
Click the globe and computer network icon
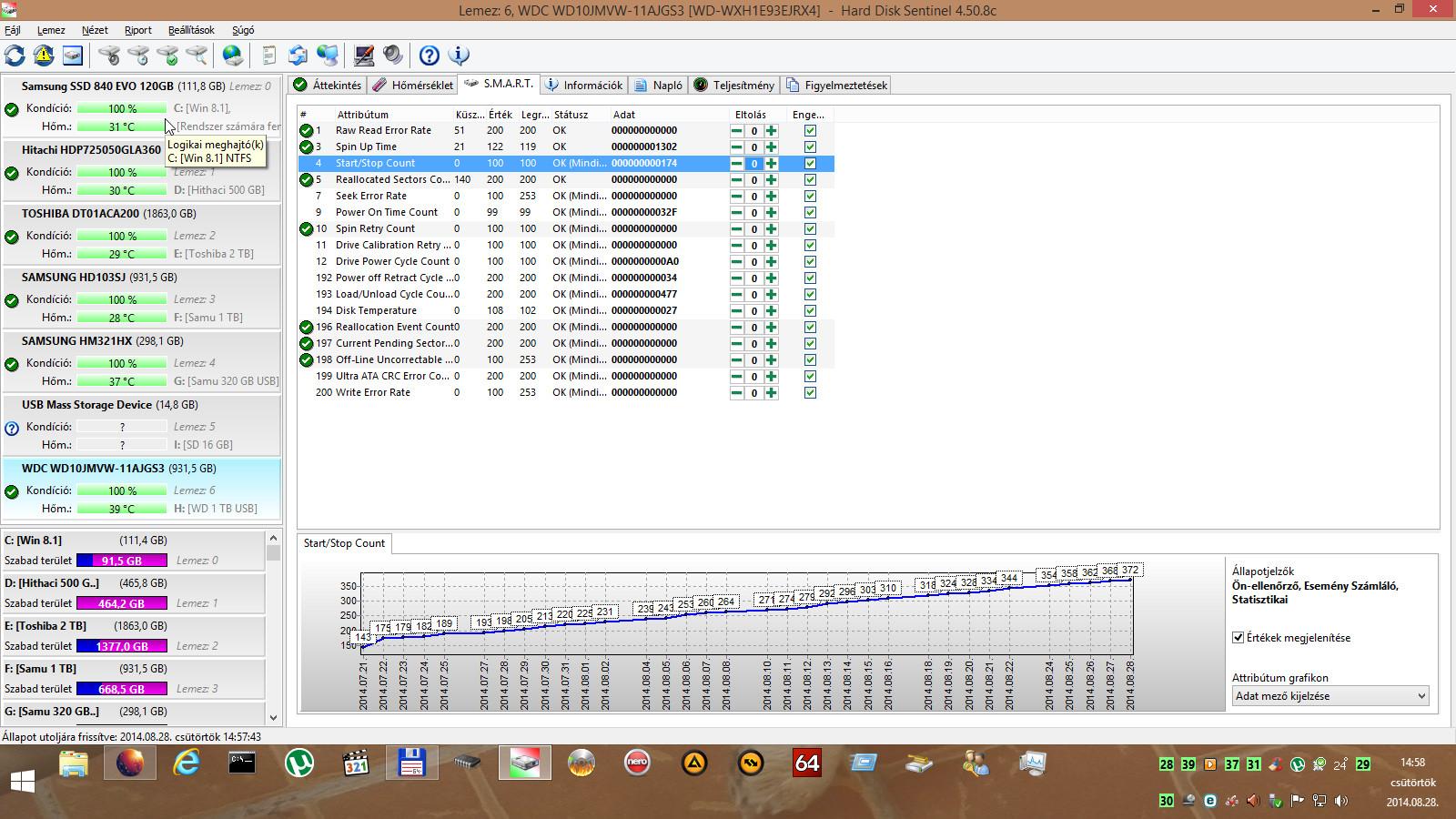click(328, 56)
